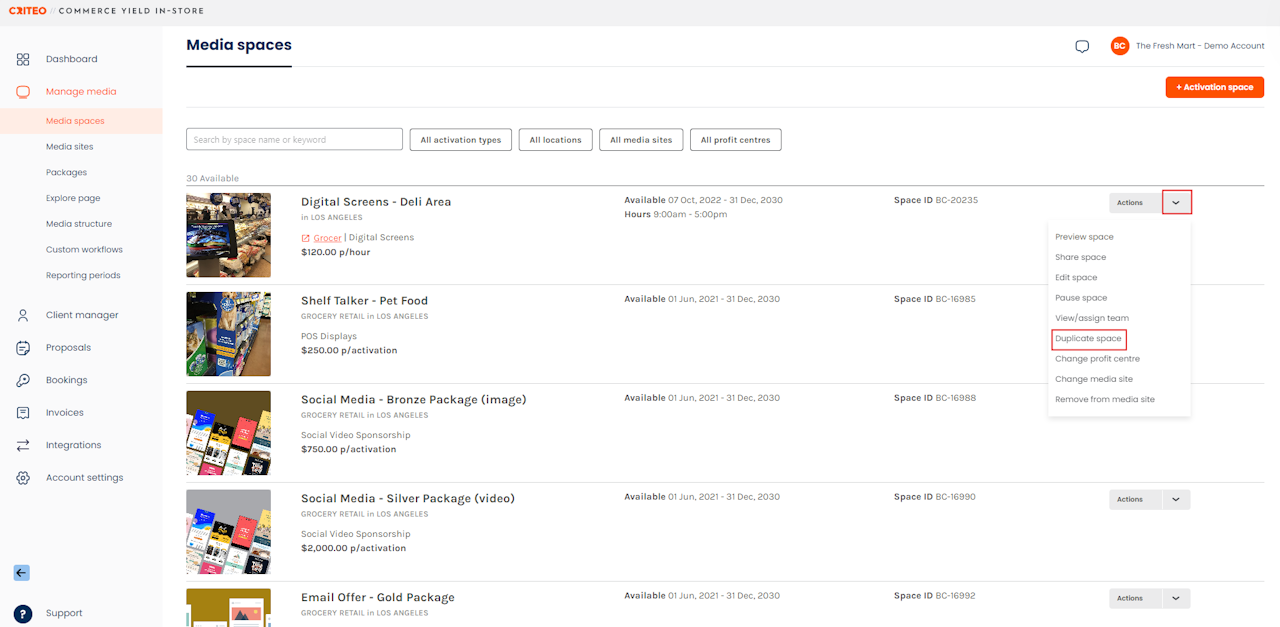
Task: Open the All locations filter dropdown
Action: [x=555, y=140]
